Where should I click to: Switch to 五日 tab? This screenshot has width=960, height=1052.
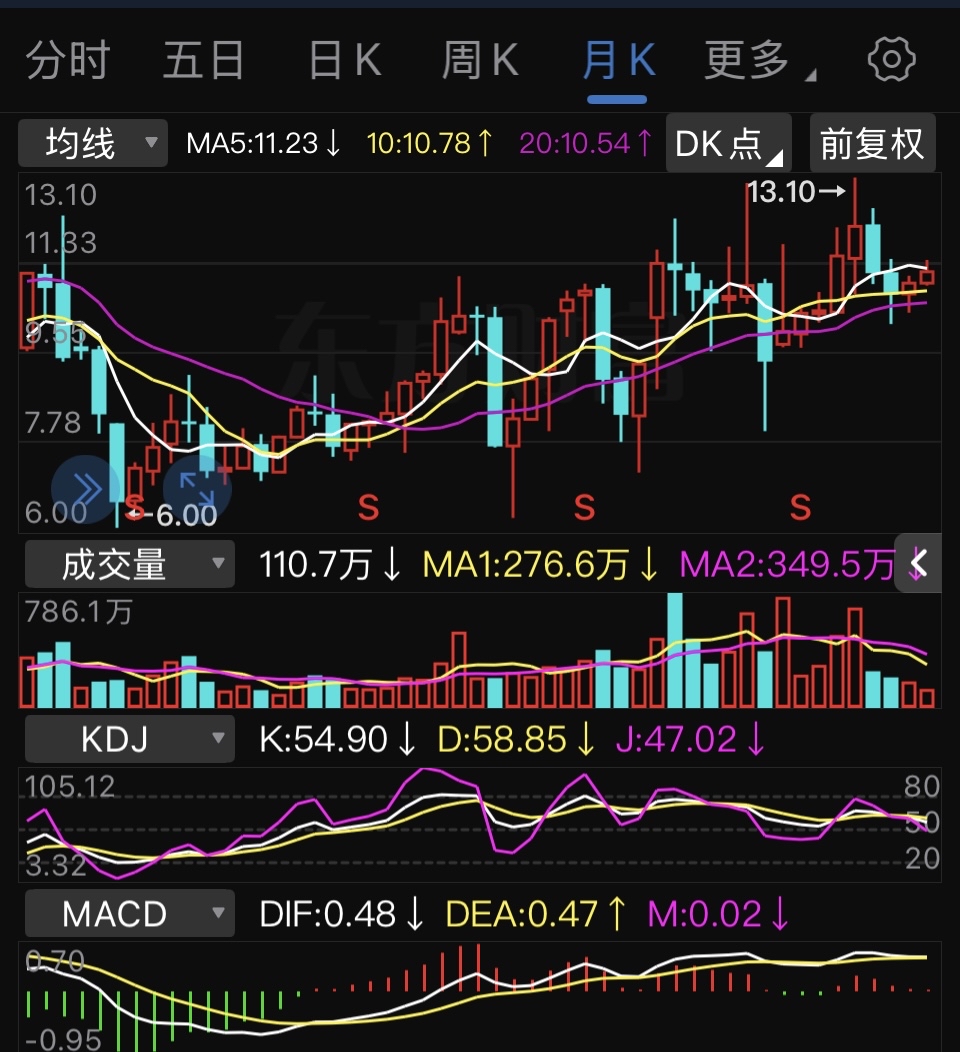pos(204,60)
